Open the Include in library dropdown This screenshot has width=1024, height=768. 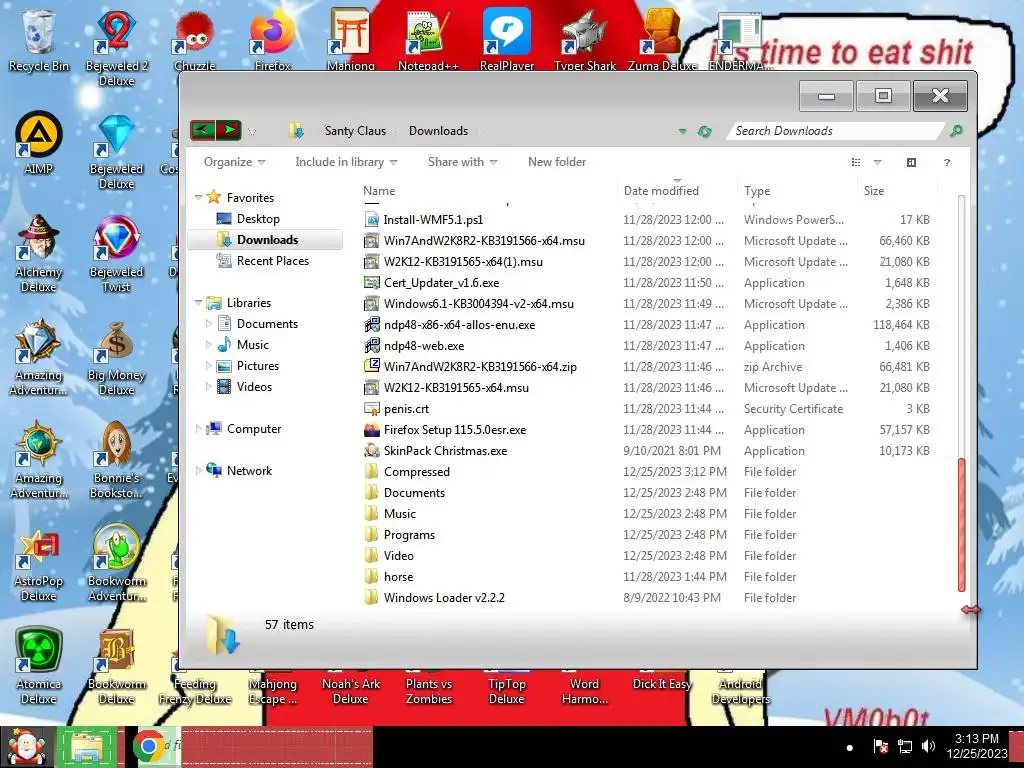pos(346,162)
